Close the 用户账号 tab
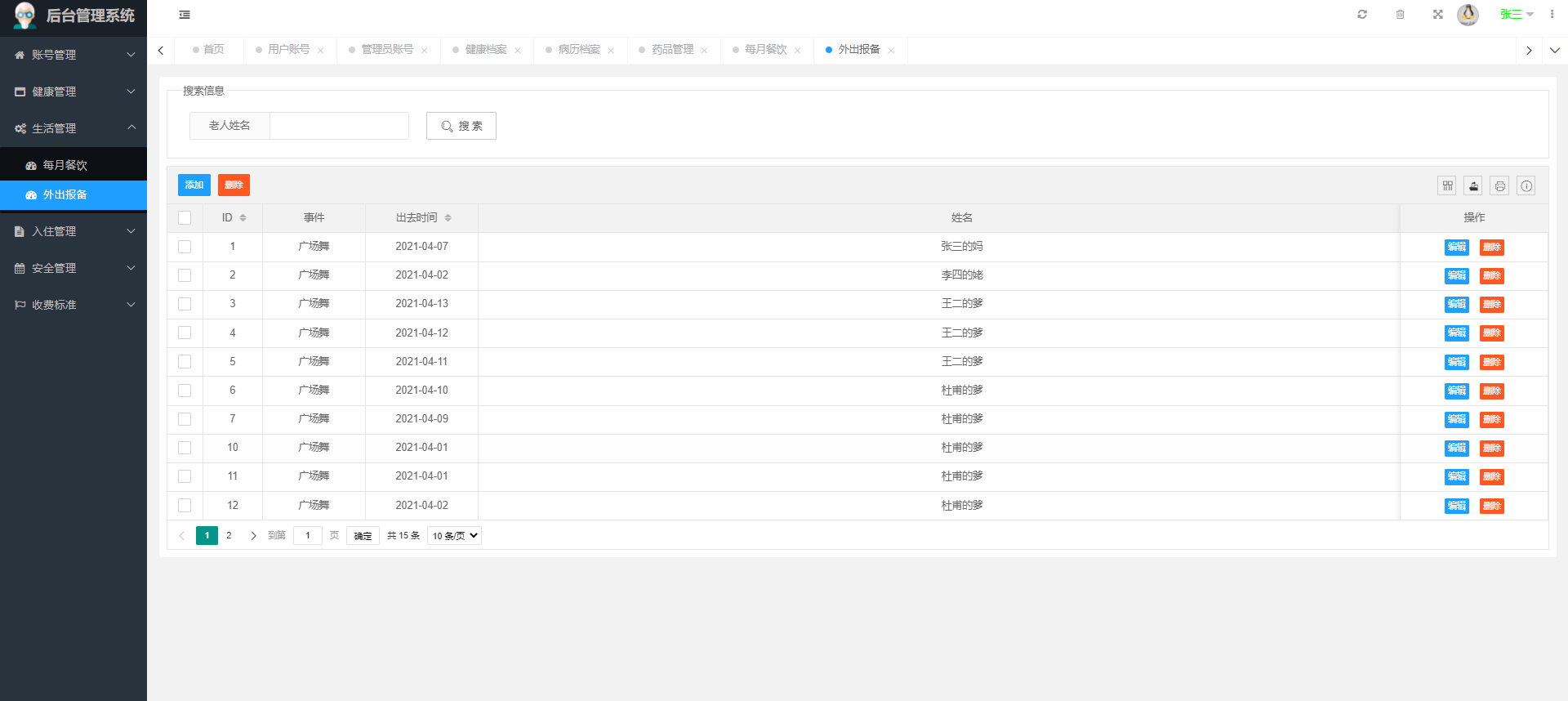 321,51
